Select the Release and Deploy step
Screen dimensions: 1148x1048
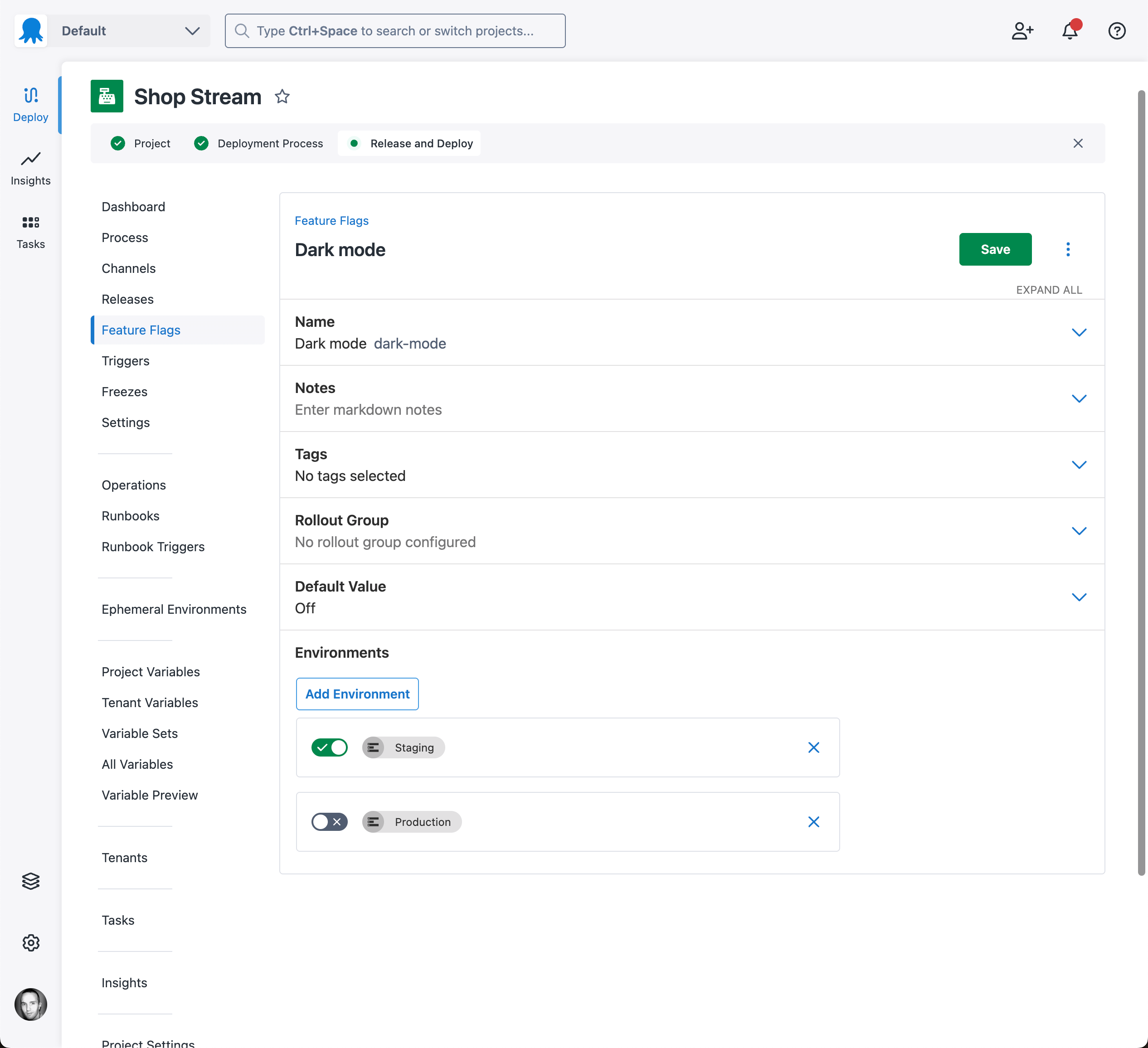[x=409, y=143]
